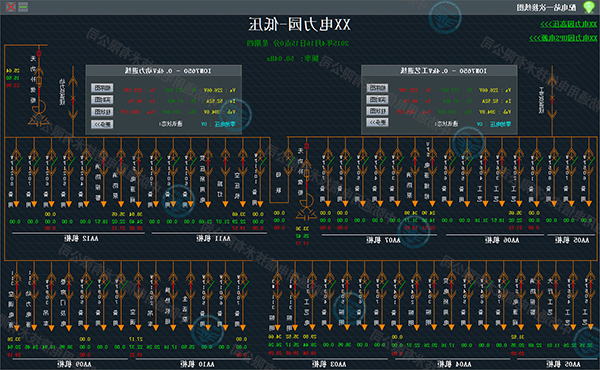Select the 空压机 feeder breaker symbol
This screenshot has width=600, height=370.
tap(243, 163)
